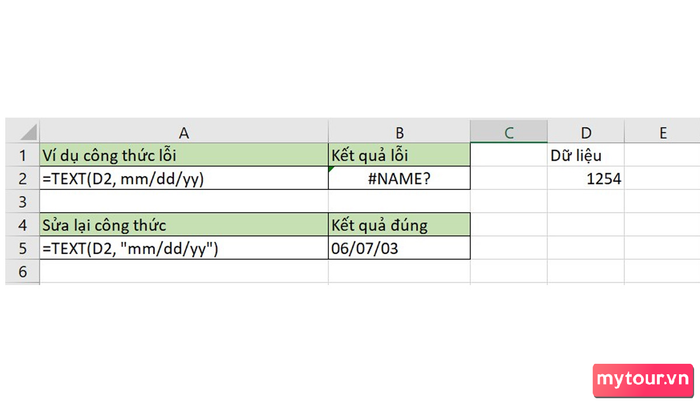Image resolution: width=700 pixels, height=405 pixels.
Task: Click the 'Kết quả lỗi' cell
Action: coord(399,155)
